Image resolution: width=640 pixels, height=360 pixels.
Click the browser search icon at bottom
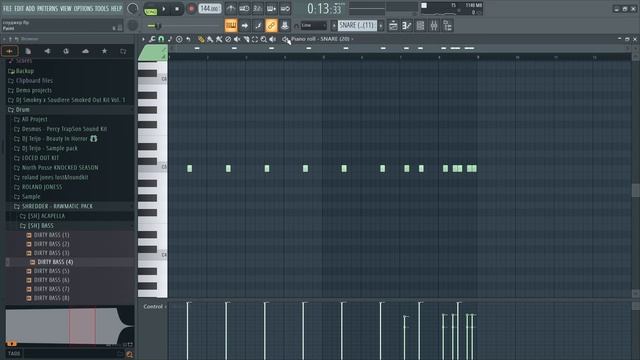pyautogui.click(x=129, y=354)
